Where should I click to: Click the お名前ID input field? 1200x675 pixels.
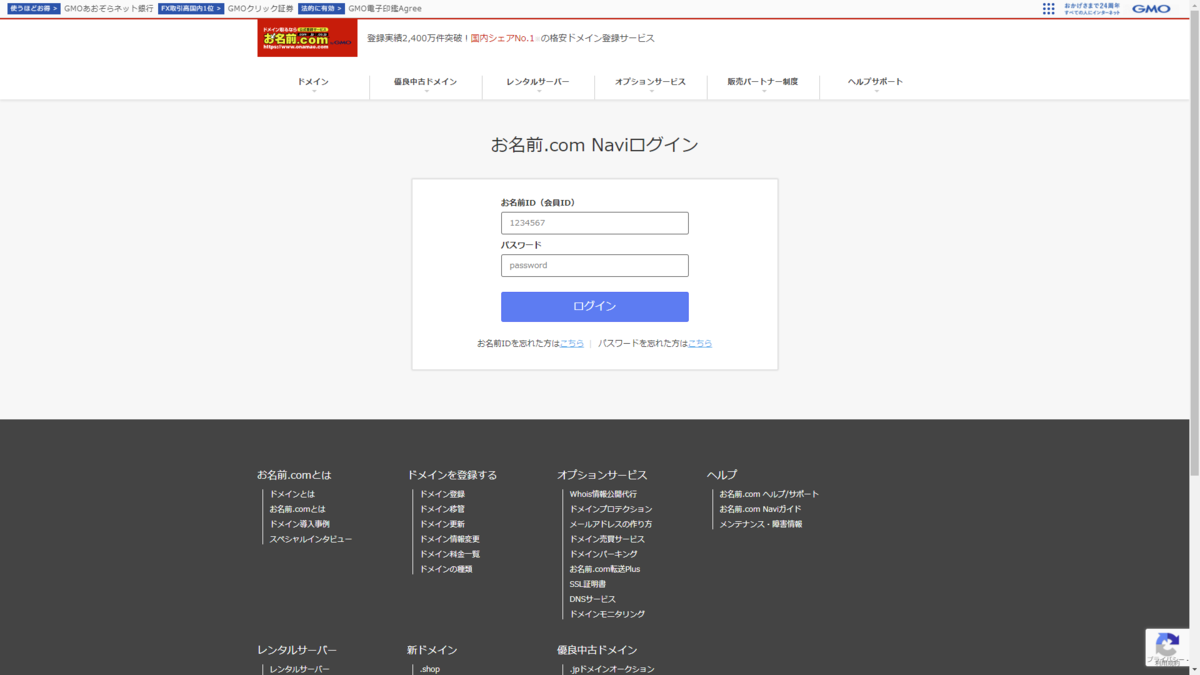595,223
